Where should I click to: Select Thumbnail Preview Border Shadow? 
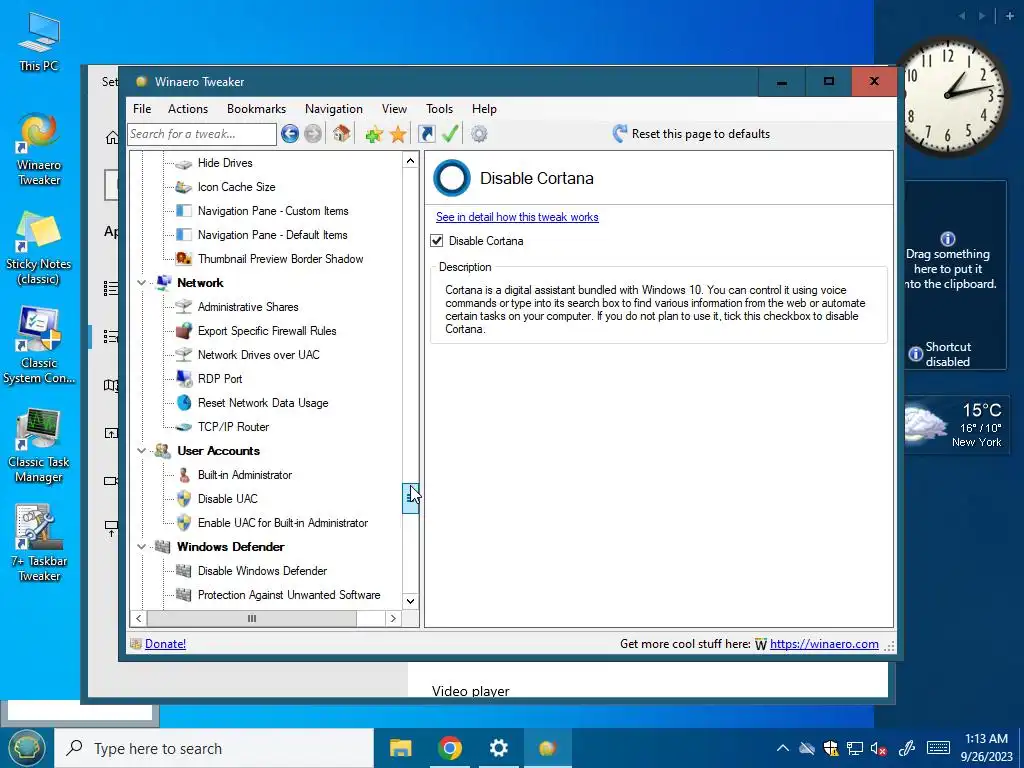click(x=280, y=259)
